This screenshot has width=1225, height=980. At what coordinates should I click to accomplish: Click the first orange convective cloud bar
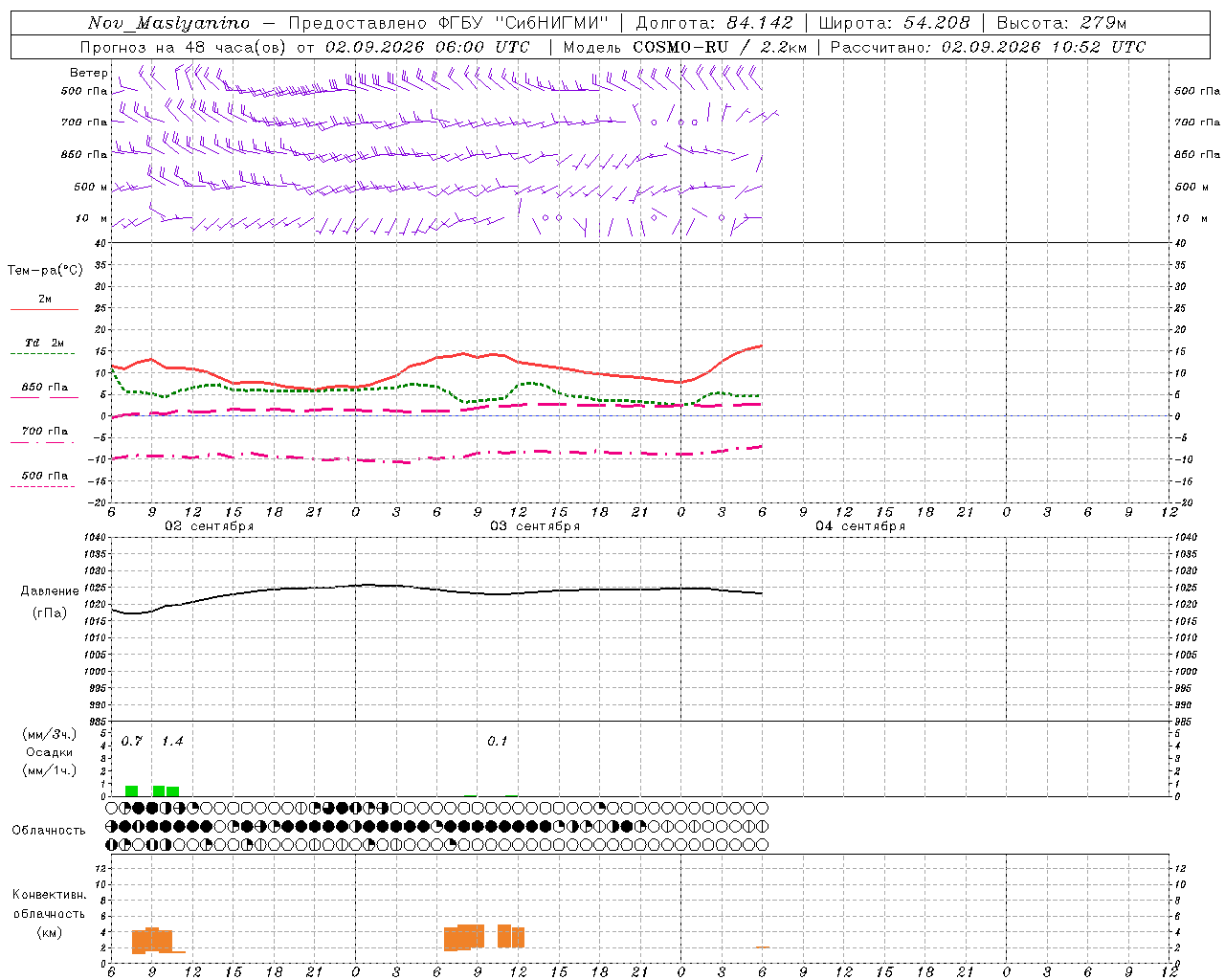[139, 942]
